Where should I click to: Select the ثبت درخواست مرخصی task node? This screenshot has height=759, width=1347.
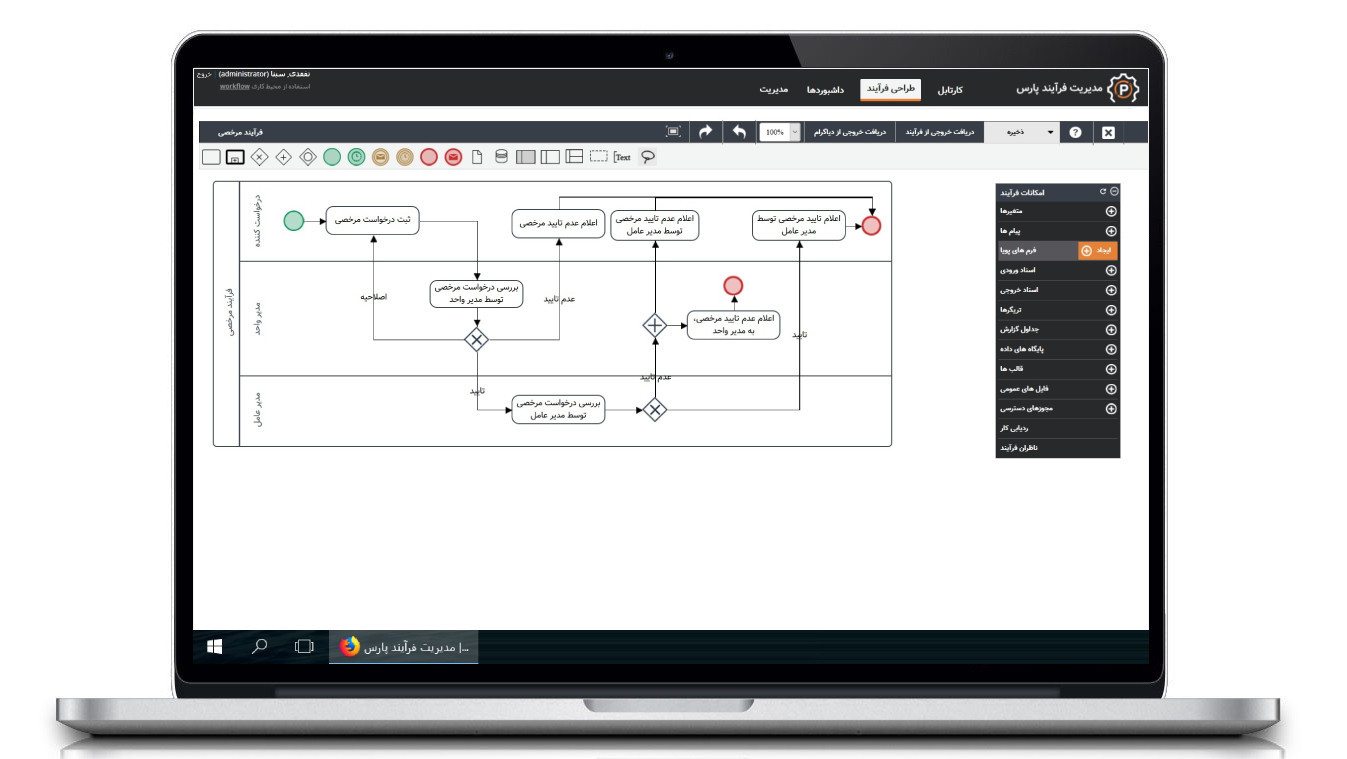click(372, 220)
